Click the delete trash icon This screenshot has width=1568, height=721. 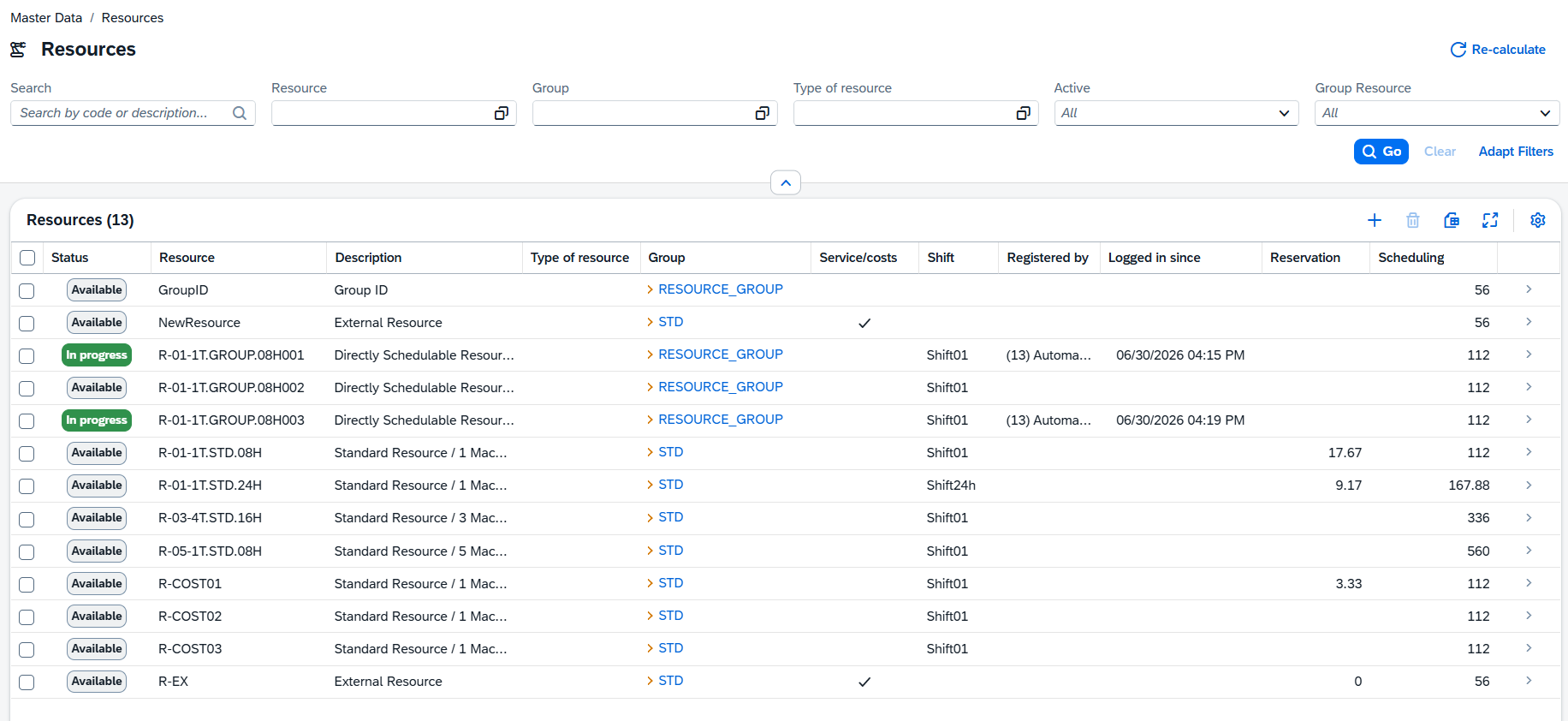(x=1413, y=220)
